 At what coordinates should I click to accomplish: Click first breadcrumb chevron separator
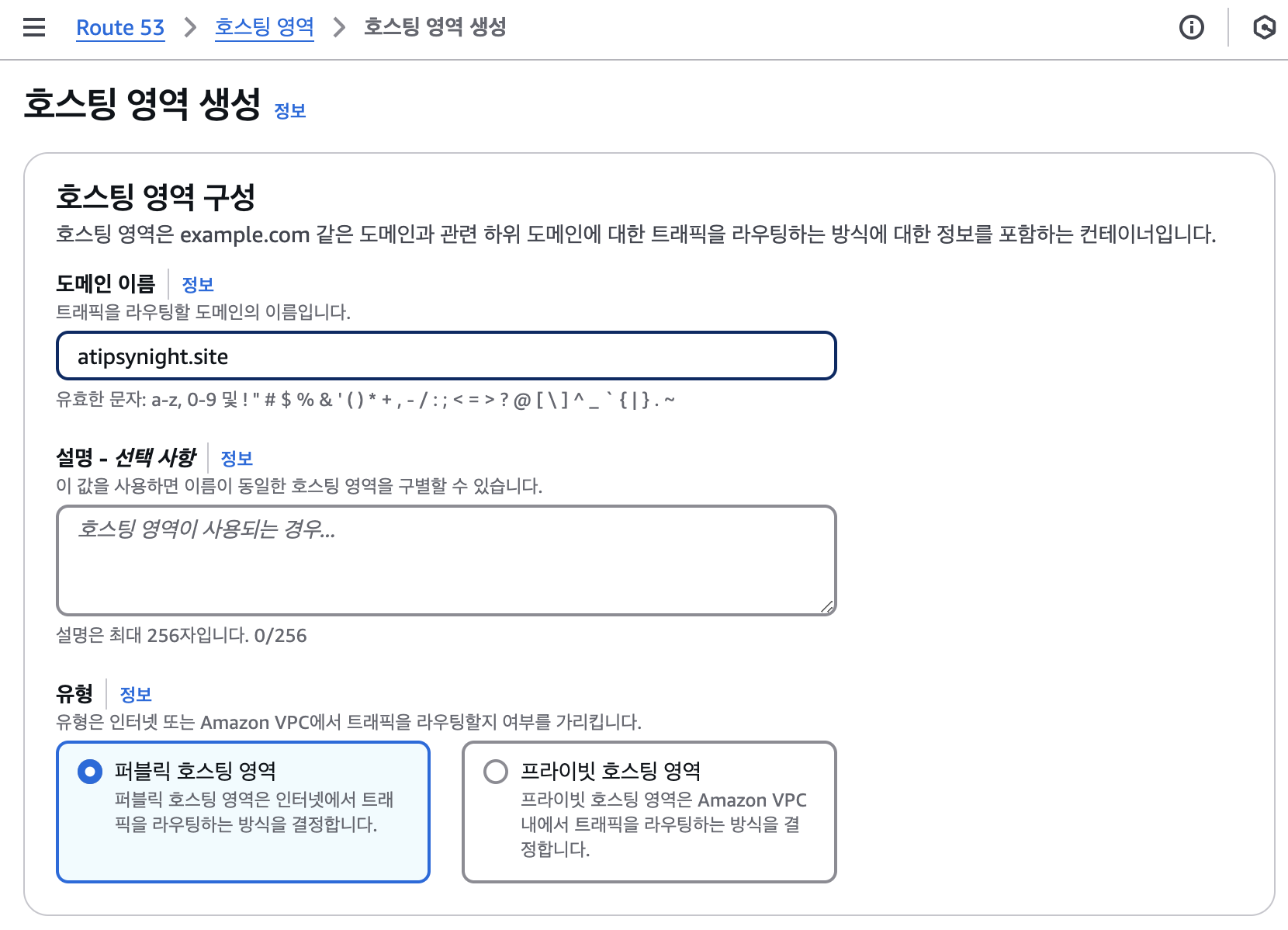[x=190, y=27]
